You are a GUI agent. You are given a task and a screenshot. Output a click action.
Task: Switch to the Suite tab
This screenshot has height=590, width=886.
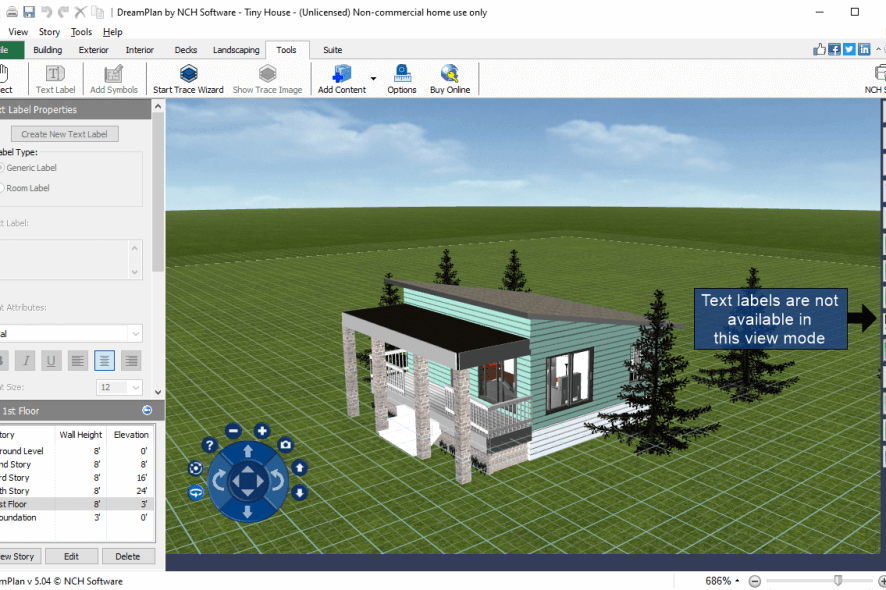pyautogui.click(x=332, y=50)
